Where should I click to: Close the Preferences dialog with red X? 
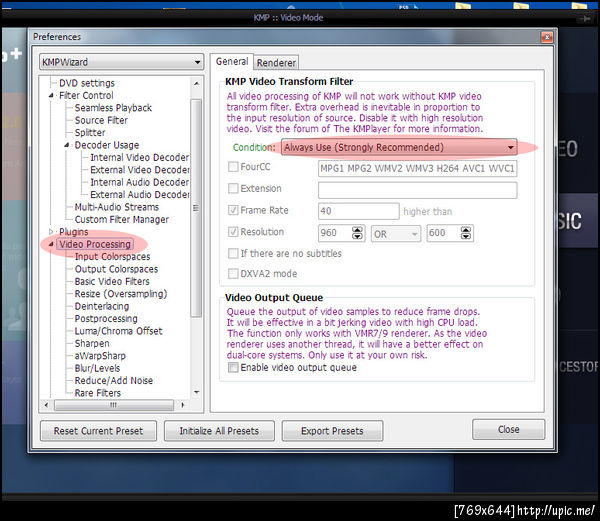pyautogui.click(x=547, y=37)
